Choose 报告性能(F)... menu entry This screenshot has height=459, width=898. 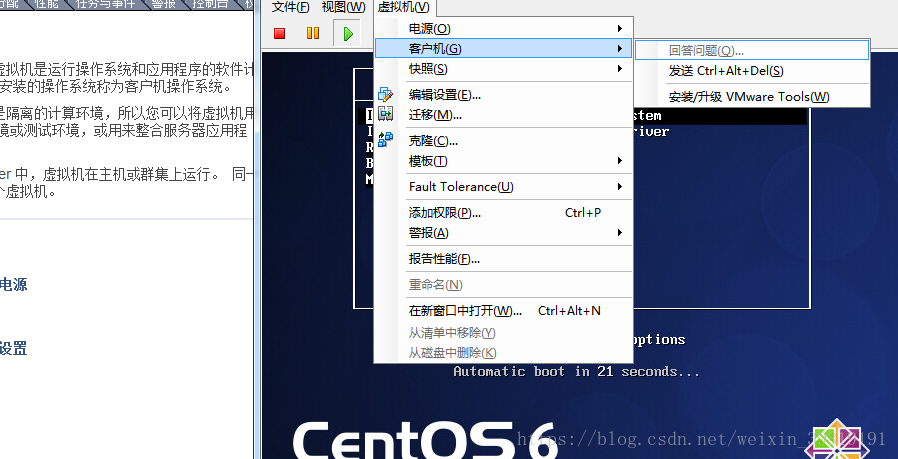(x=503, y=259)
